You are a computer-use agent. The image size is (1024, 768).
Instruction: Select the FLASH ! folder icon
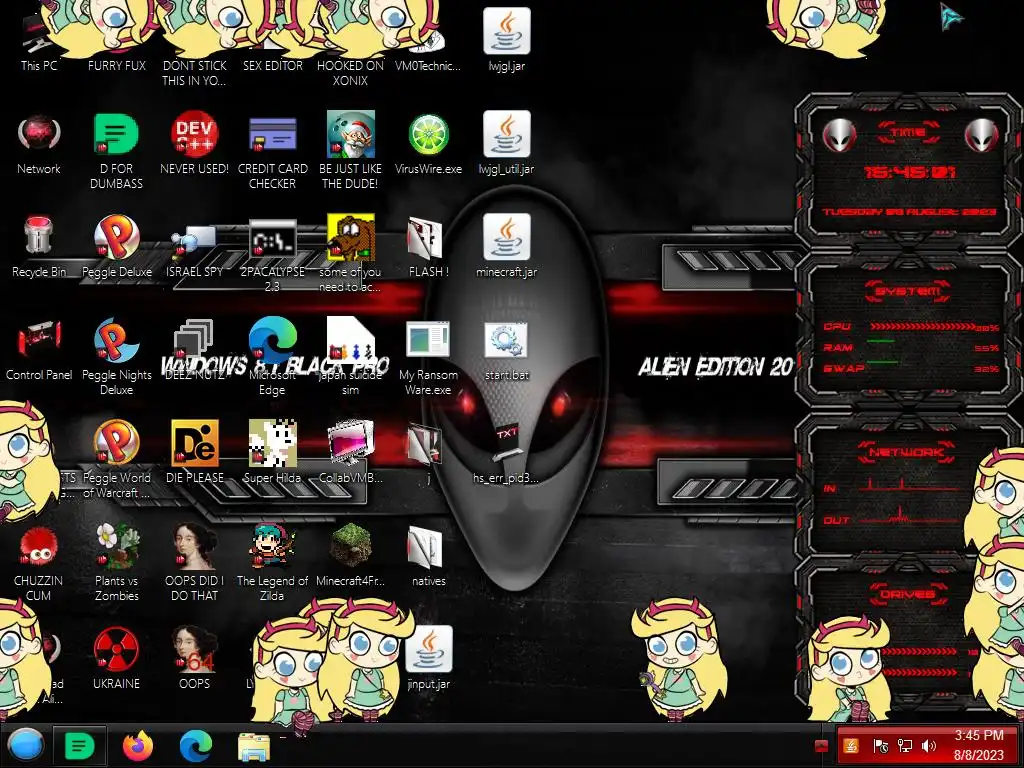[x=424, y=237]
